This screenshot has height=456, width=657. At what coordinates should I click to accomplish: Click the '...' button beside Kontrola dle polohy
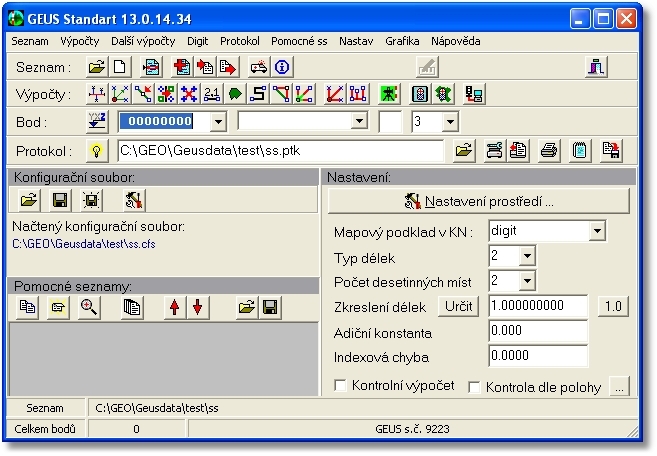[x=619, y=387]
